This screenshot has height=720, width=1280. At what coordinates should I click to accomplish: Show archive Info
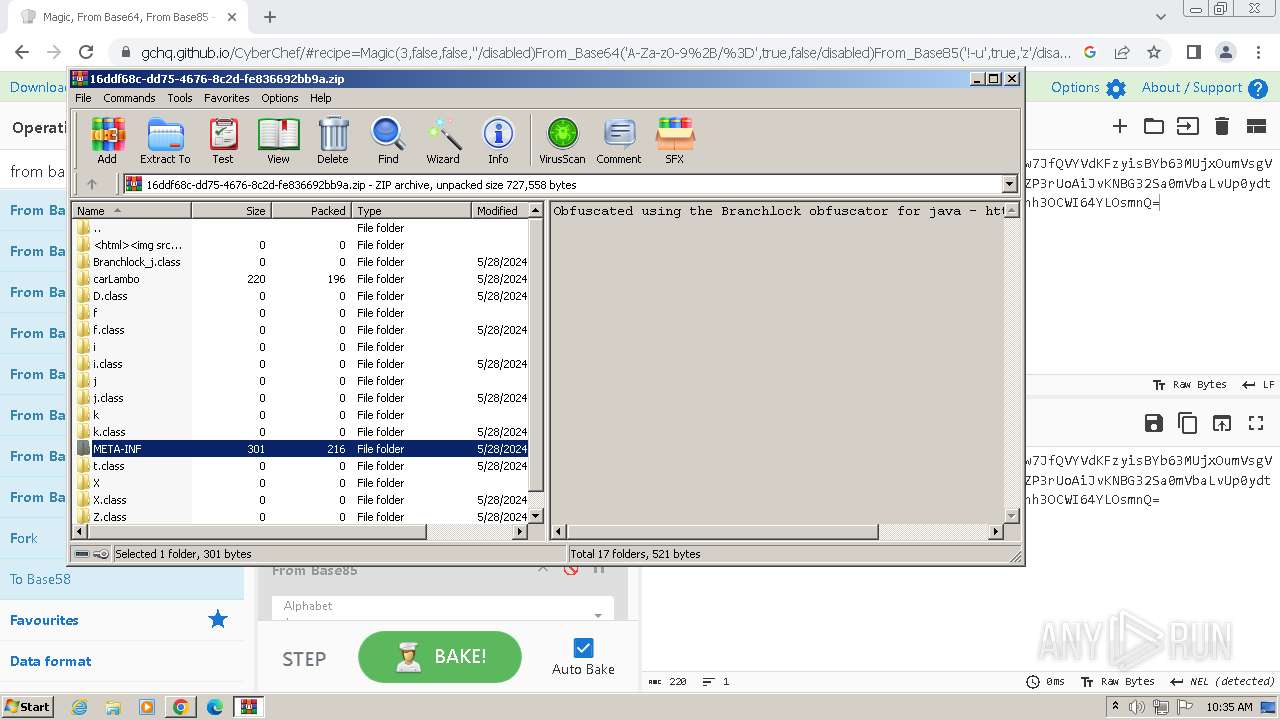point(498,141)
